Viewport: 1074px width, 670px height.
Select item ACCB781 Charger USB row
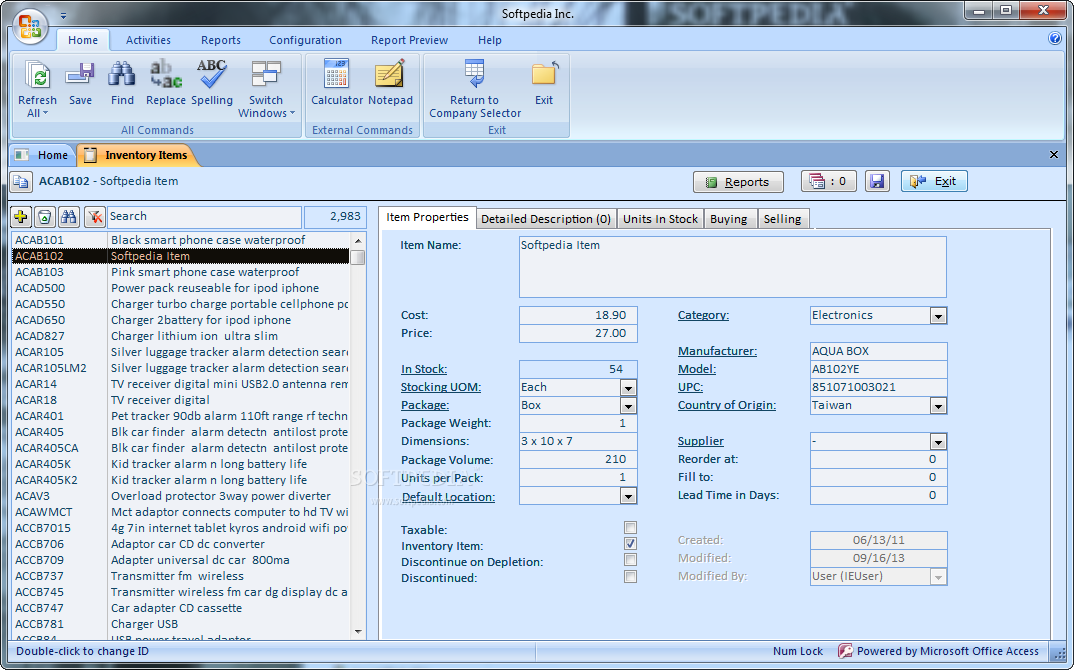[181, 624]
